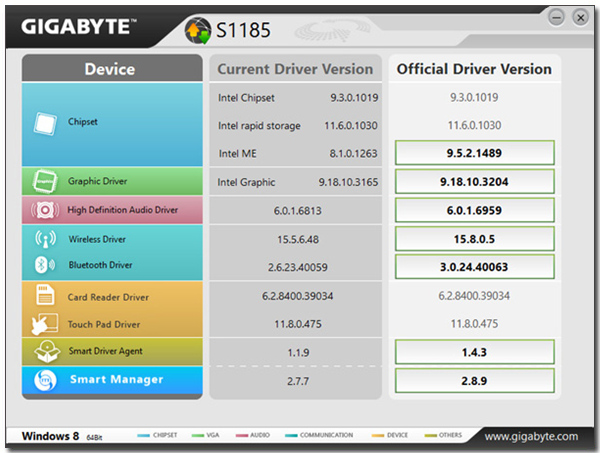This screenshot has width=600, height=453.
Task: Select the Chipset device label
Action: (x=83, y=122)
